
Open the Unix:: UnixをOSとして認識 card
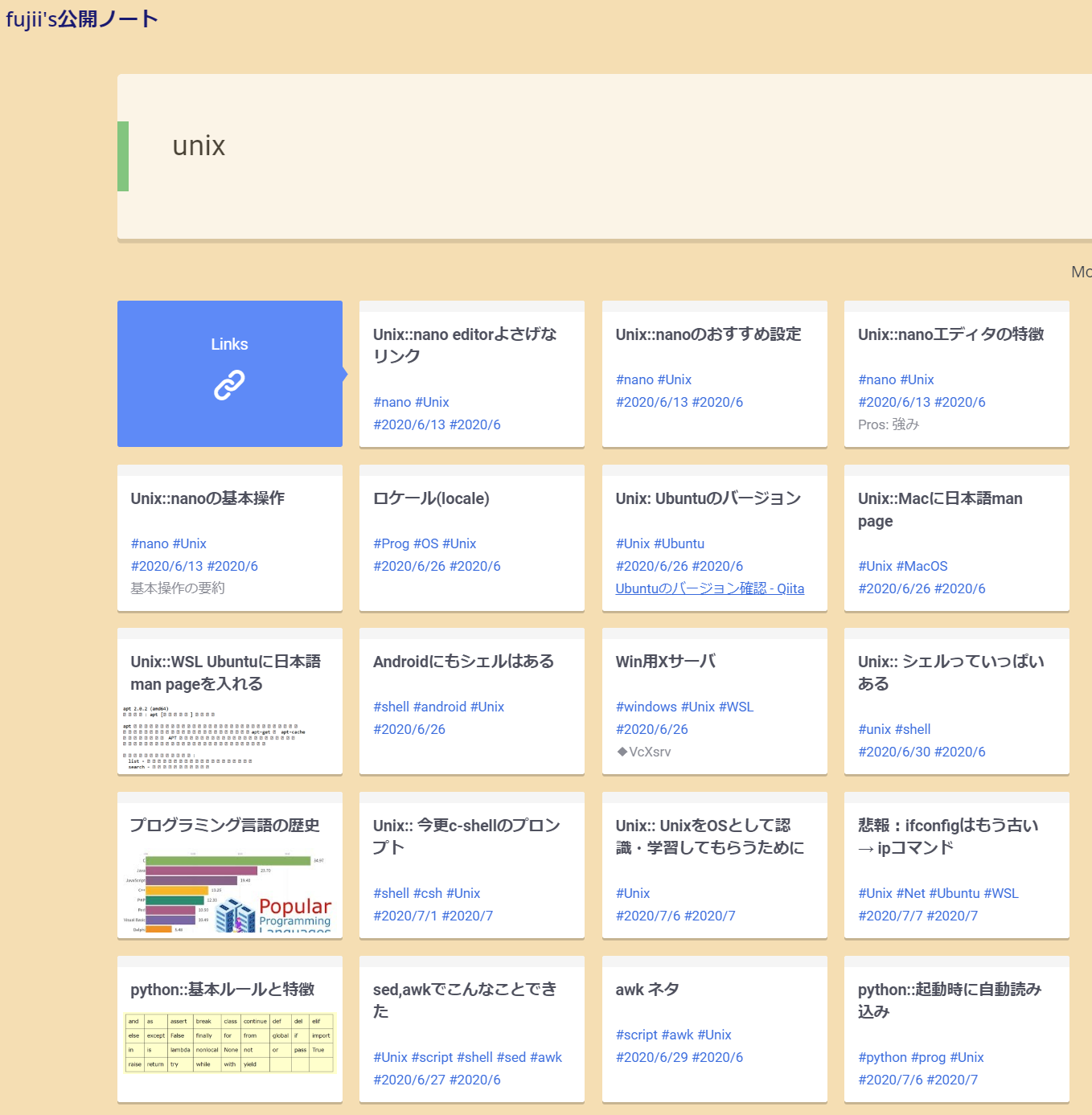[x=715, y=865]
